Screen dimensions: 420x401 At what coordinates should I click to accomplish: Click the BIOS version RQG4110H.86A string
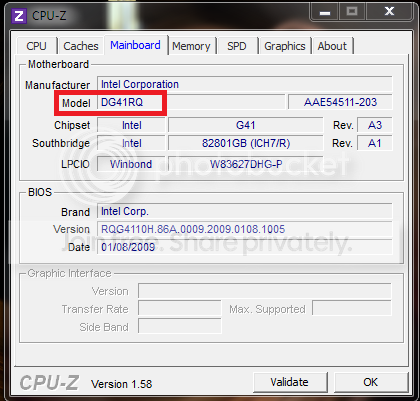pyautogui.click(x=245, y=229)
